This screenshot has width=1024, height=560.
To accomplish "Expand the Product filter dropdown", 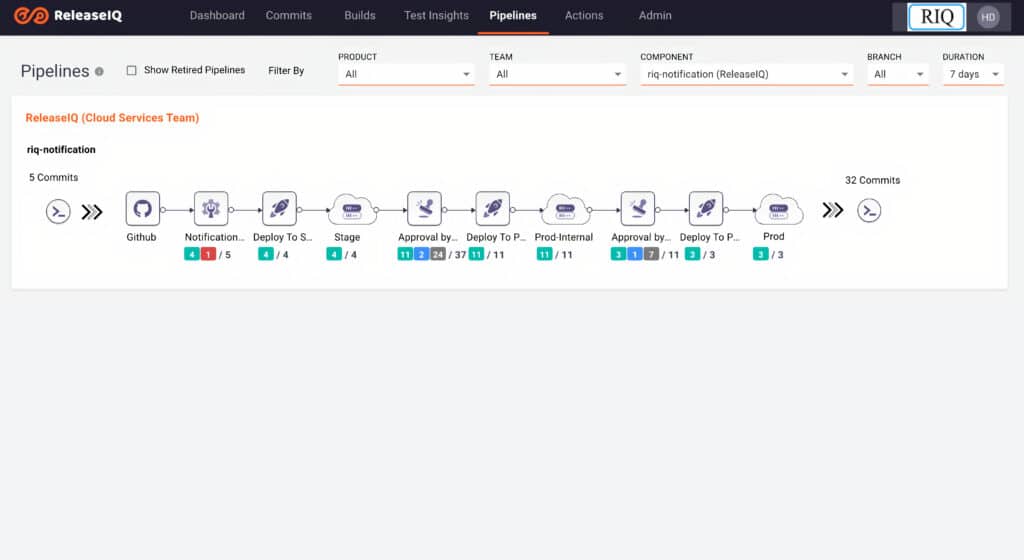I will tap(406, 74).
